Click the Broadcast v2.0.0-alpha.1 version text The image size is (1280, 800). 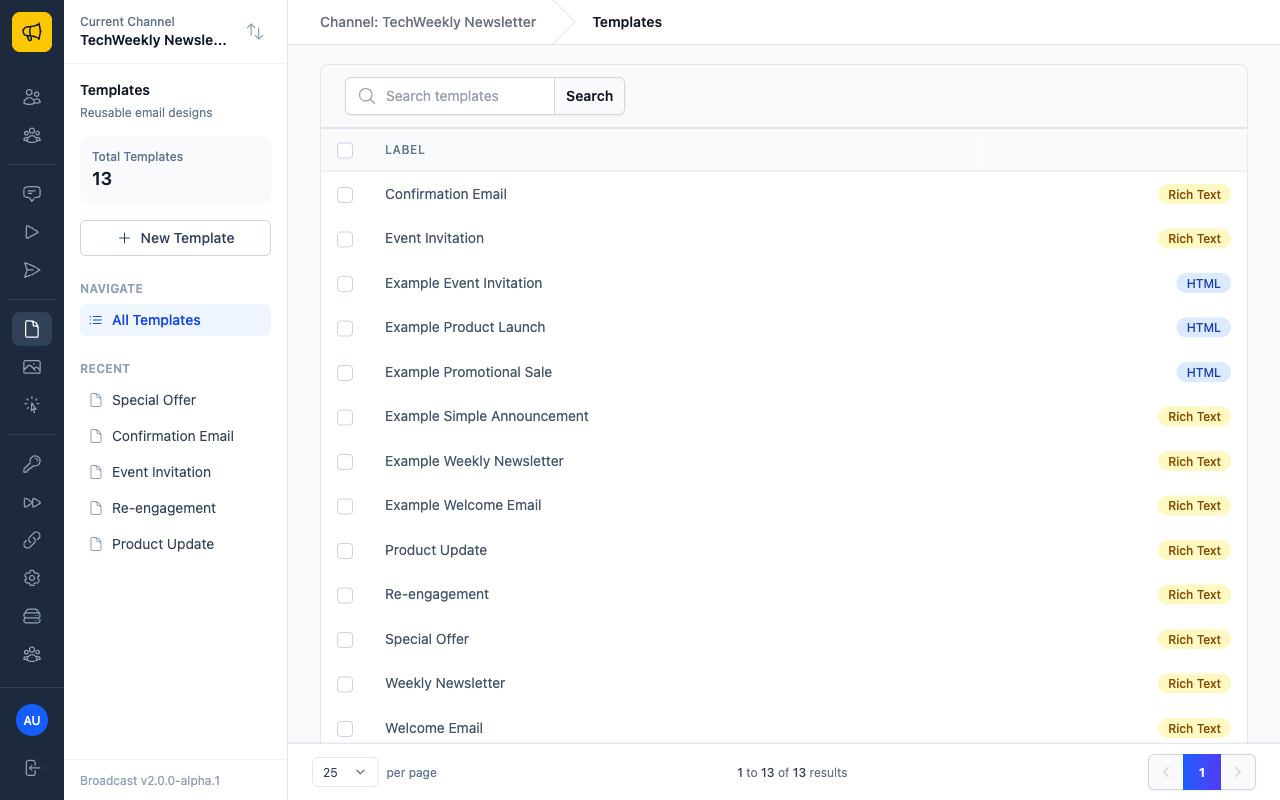150,781
